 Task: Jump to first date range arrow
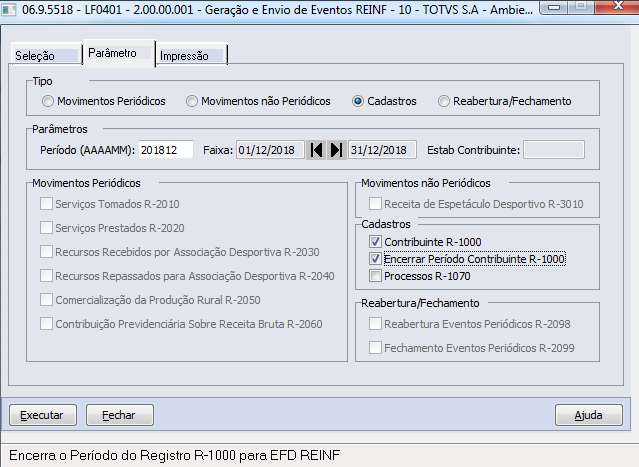pos(316,150)
